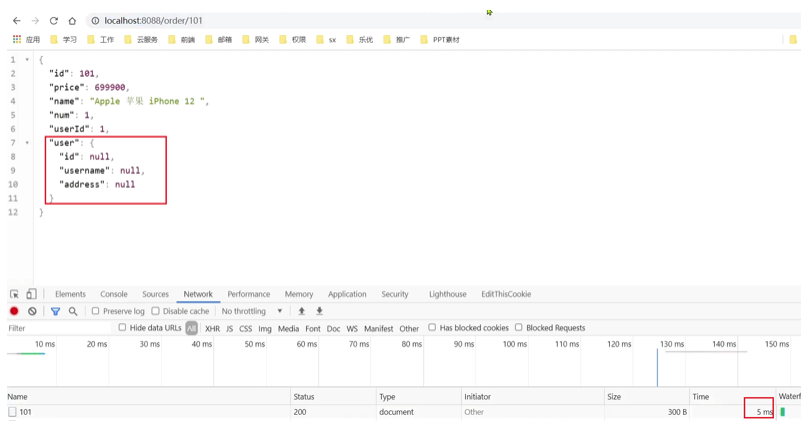Check Hide data URLs option

click(123, 327)
